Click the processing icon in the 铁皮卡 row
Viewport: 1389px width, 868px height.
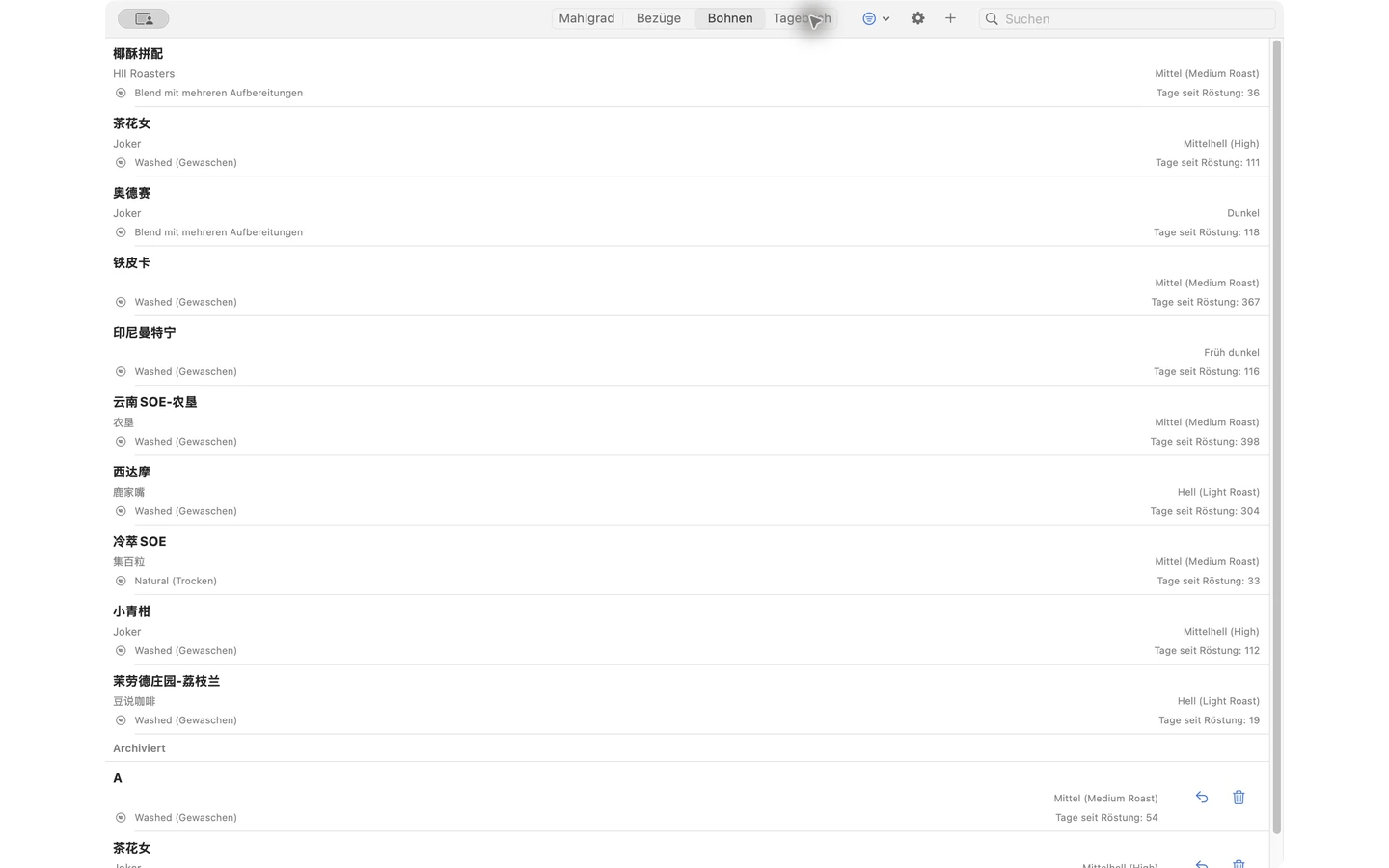click(121, 302)
